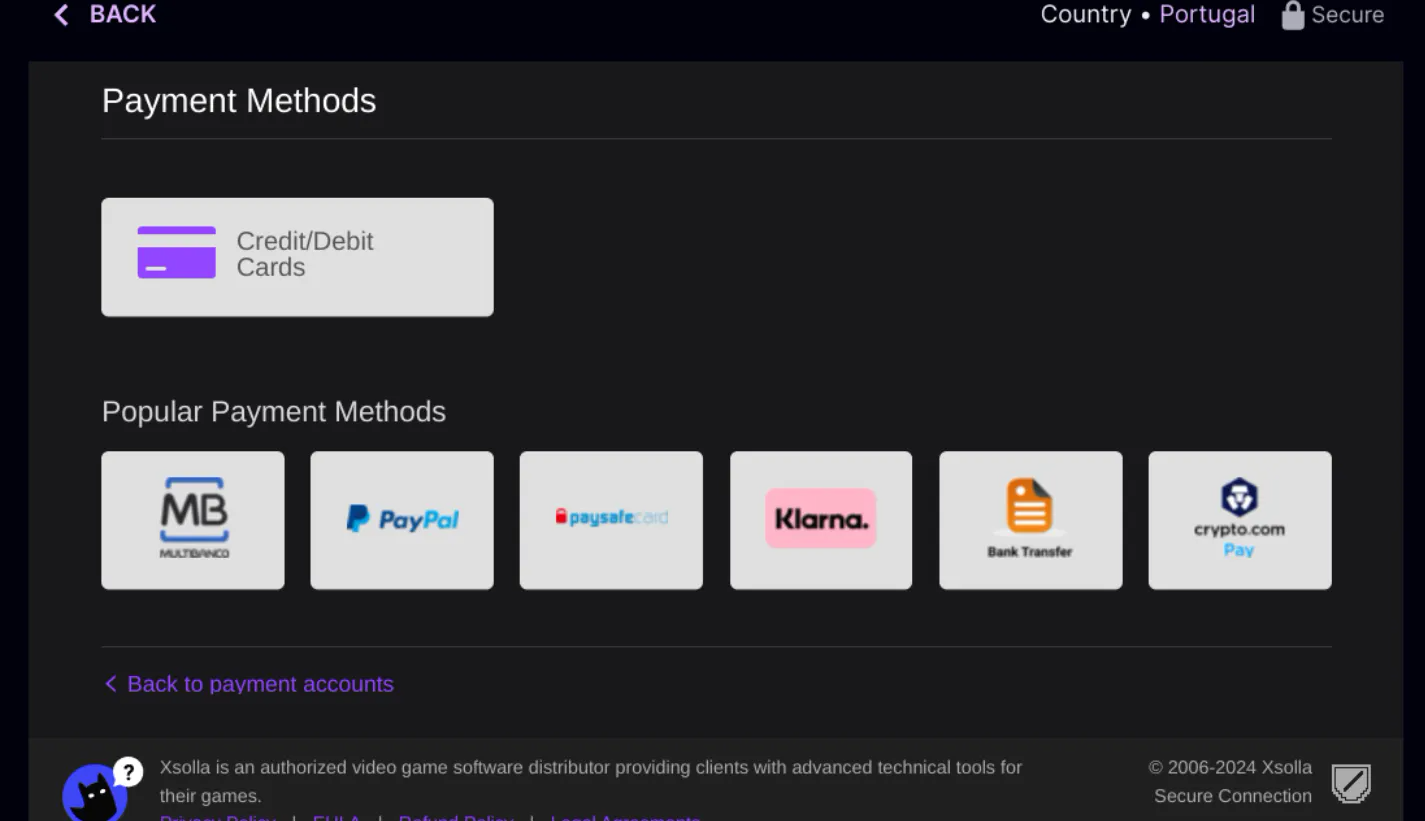Click chevron beside Back to payment accounts
1425x821 pixels.
point(110,684)
